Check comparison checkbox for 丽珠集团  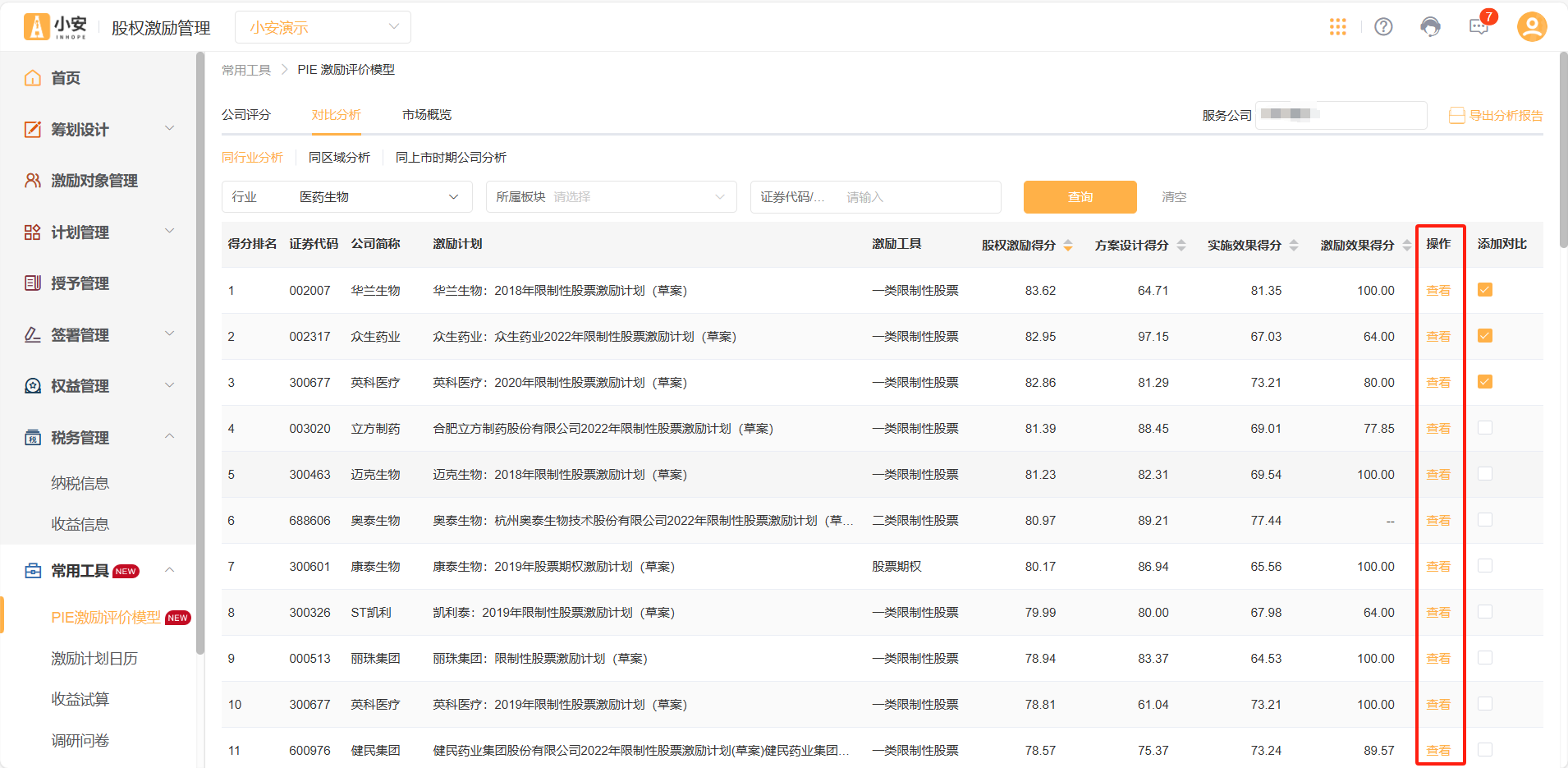click(1485, 658)
